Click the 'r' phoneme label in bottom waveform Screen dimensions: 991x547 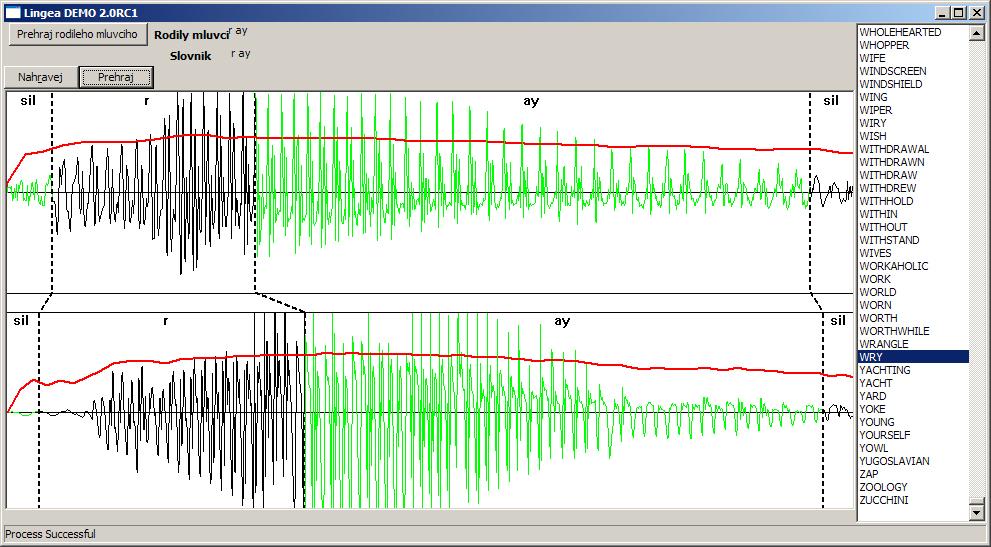(165, 321)
